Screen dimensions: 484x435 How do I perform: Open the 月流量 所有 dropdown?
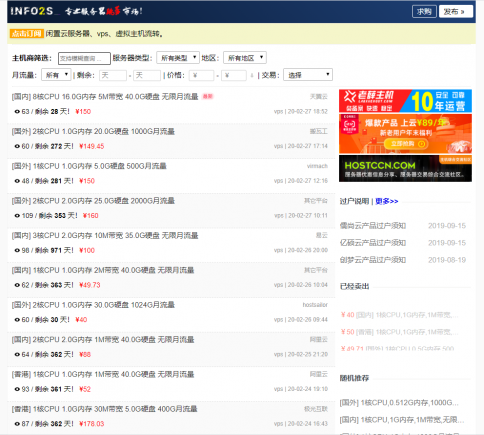tap(56, 75)
